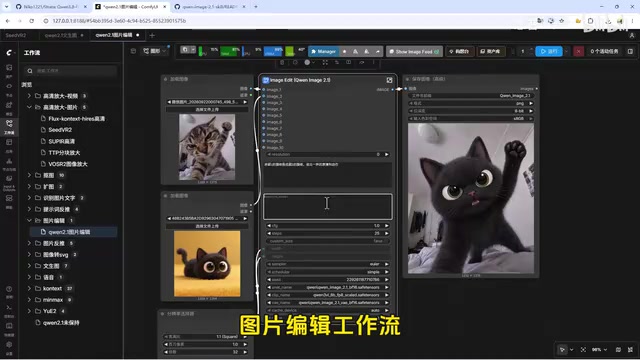Viewport: 640px width, 360px height.
Task: Click upload file button under cat photo node
Action: [x=207, y=109]
